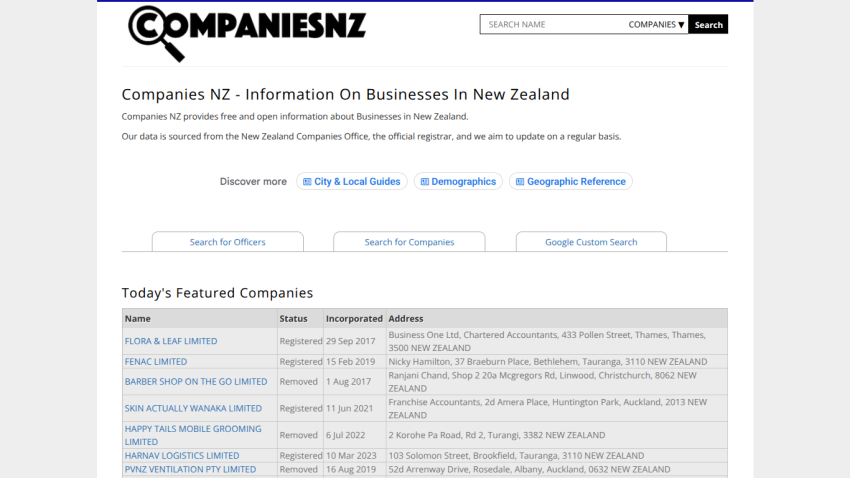Focus the SEARCH NAME input field
The width and height of the screenshot is (850, 478).
pos(553,24)
